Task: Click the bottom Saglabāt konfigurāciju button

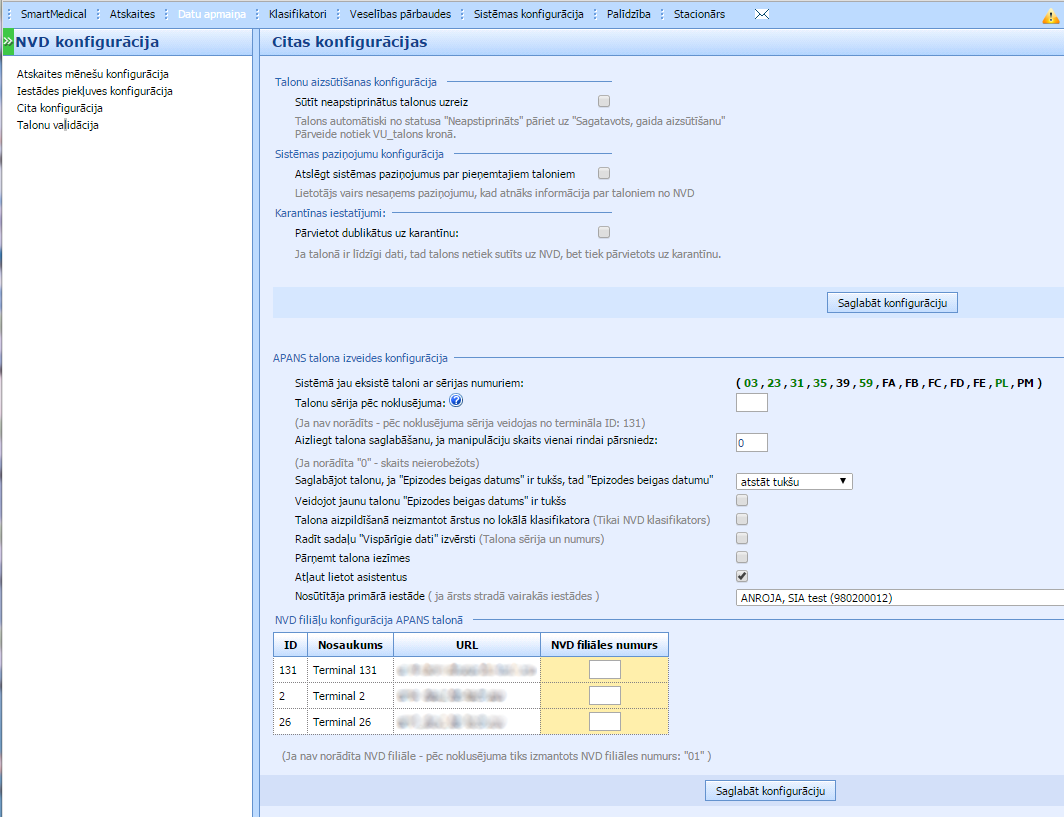Action: click(x=770, y=791)
